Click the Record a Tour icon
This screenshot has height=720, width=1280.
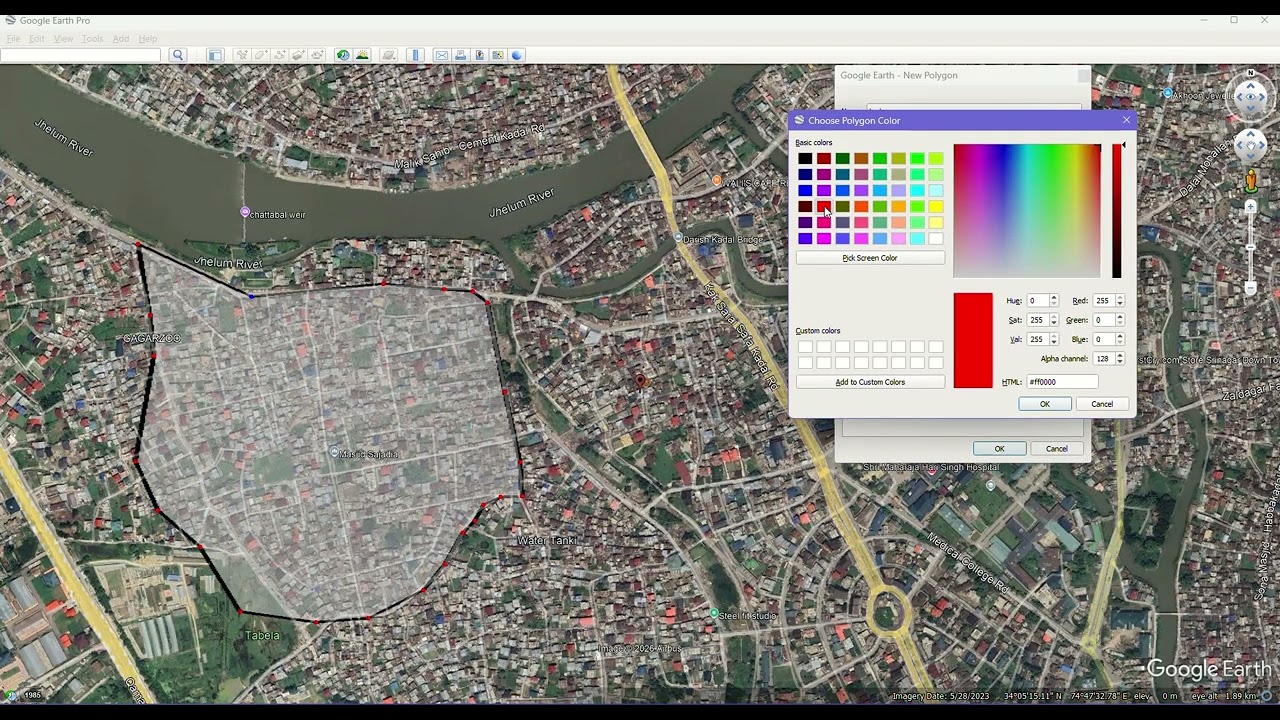(317, 55)
